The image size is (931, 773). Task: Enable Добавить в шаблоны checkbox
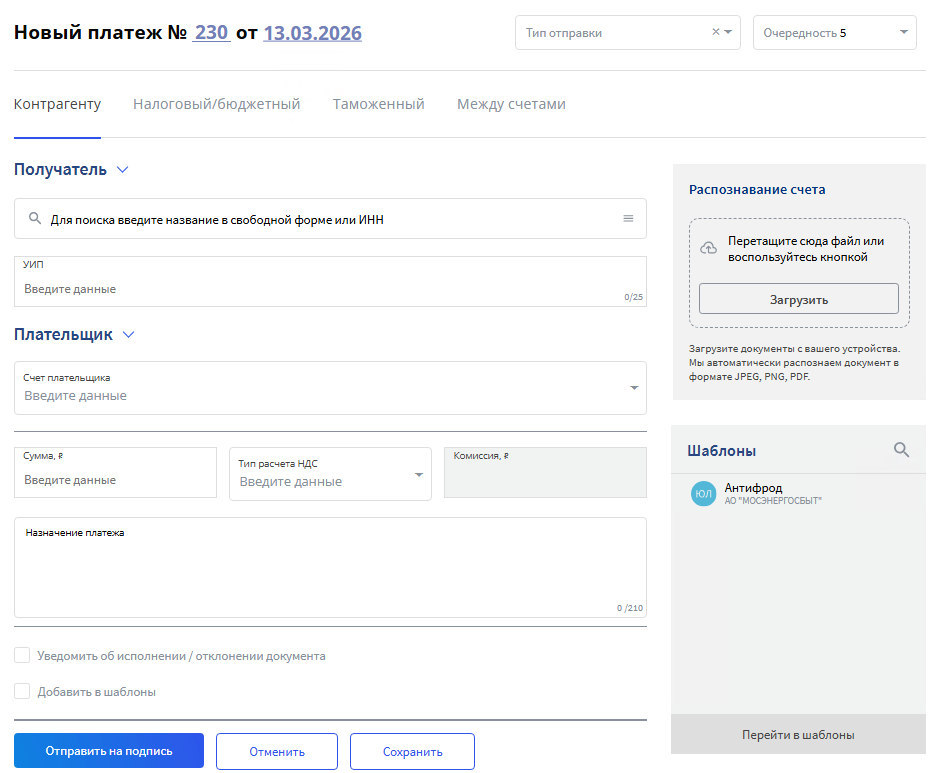(x=22, y=691)
